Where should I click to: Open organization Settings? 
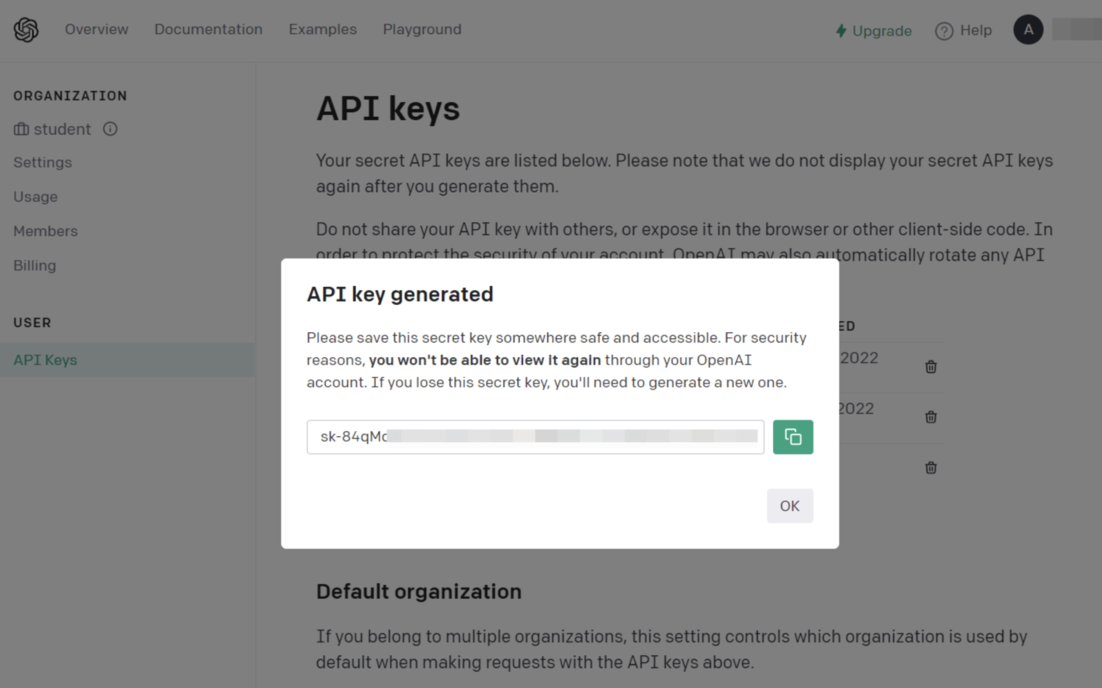[43, 162]
